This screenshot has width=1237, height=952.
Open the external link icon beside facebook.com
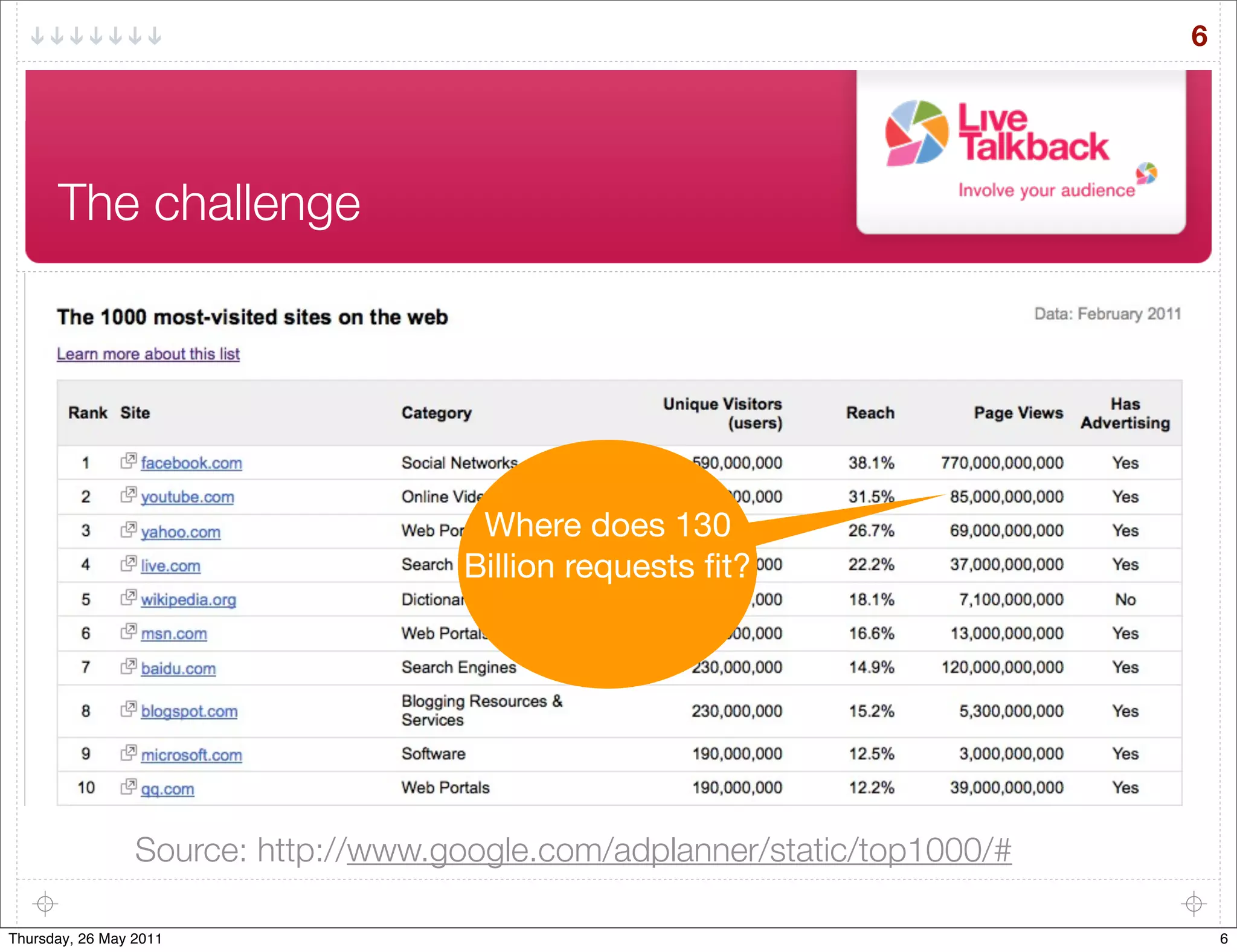[129, 461]
